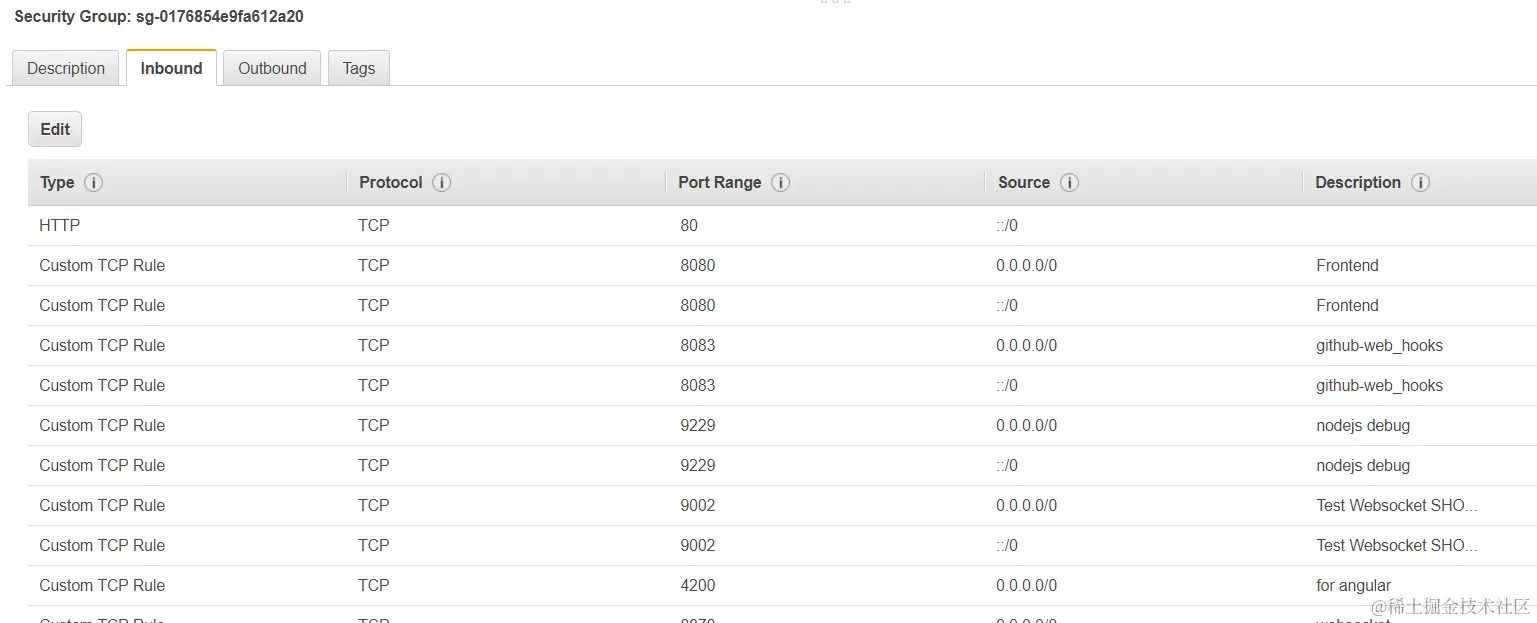Click Security Group ID sg-0176854e9fa612a20 title

tap(159, 16)
